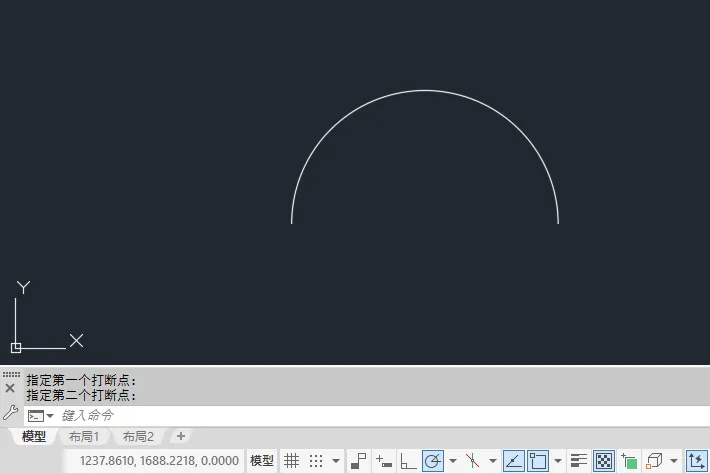Click the lineweight display icon
The image size is (710, 474).
click(579, 461)
